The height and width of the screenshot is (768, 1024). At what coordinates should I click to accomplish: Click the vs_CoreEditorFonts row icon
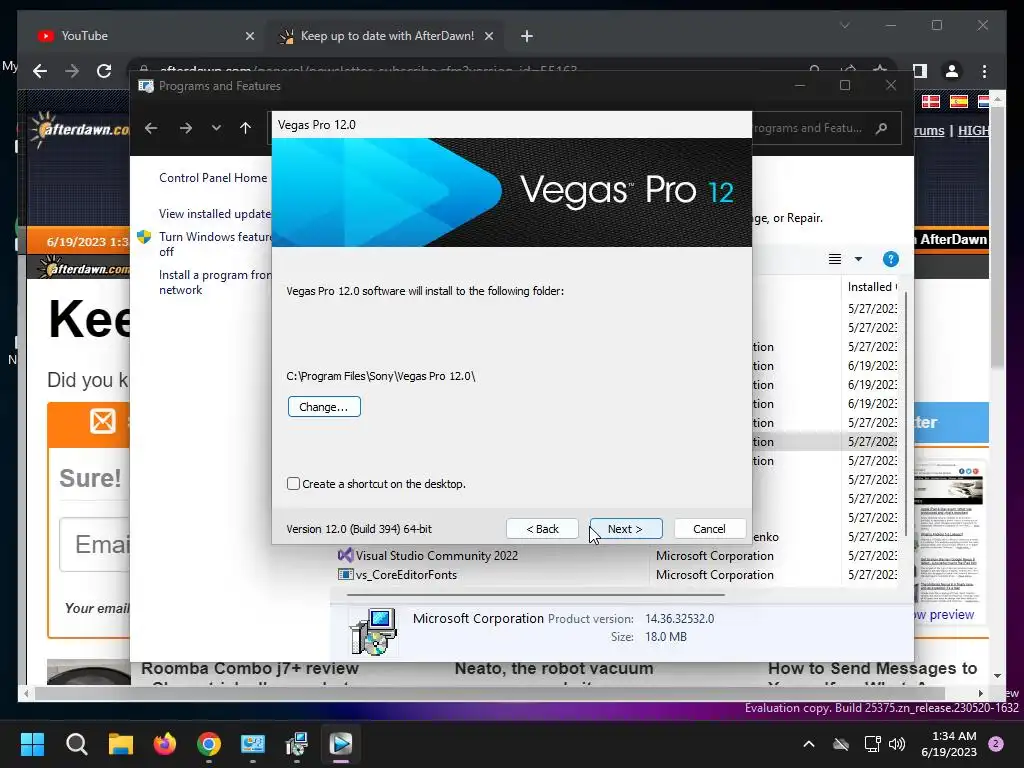[345, 575]
